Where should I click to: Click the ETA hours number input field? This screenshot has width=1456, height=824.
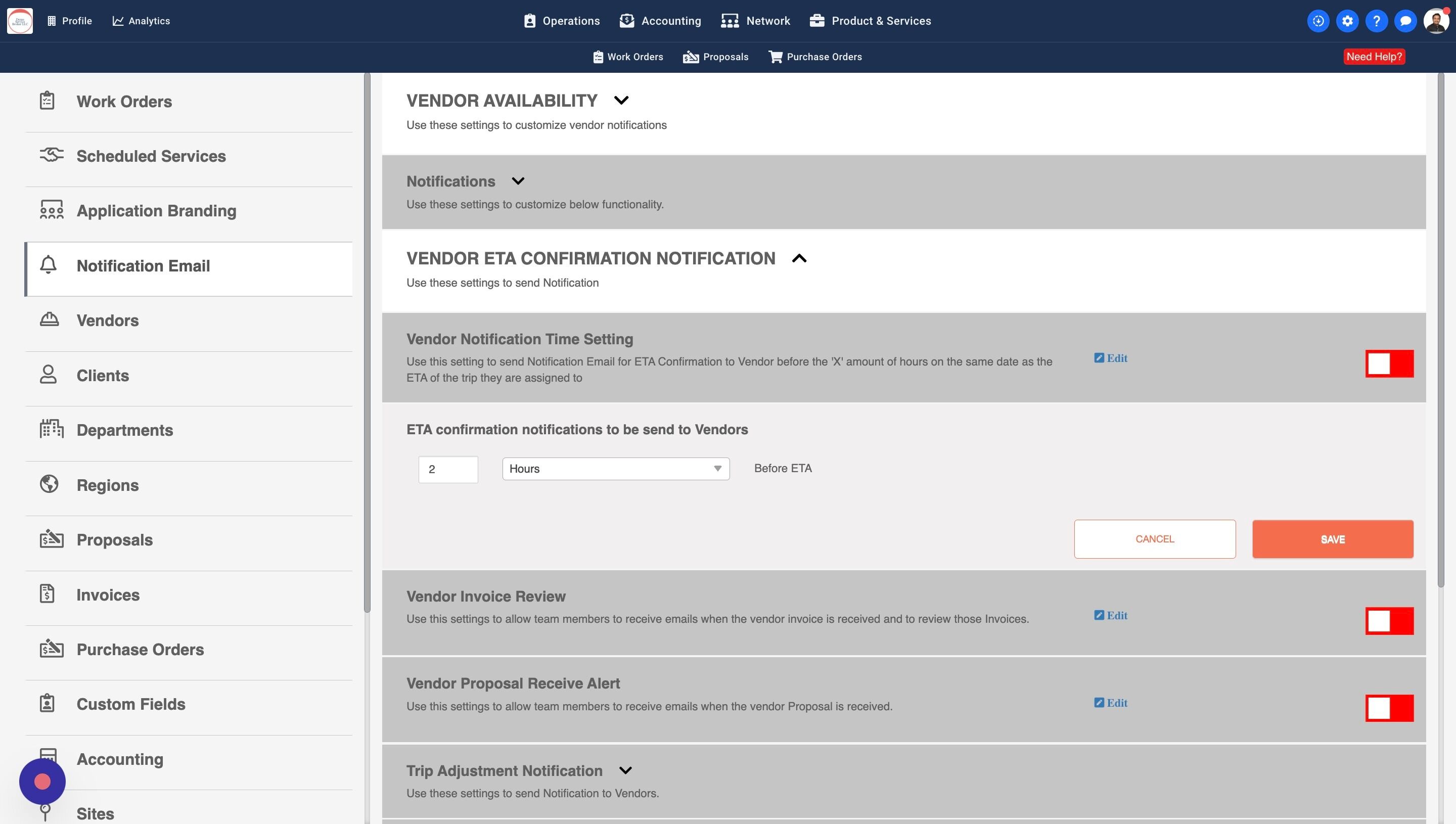448,469
